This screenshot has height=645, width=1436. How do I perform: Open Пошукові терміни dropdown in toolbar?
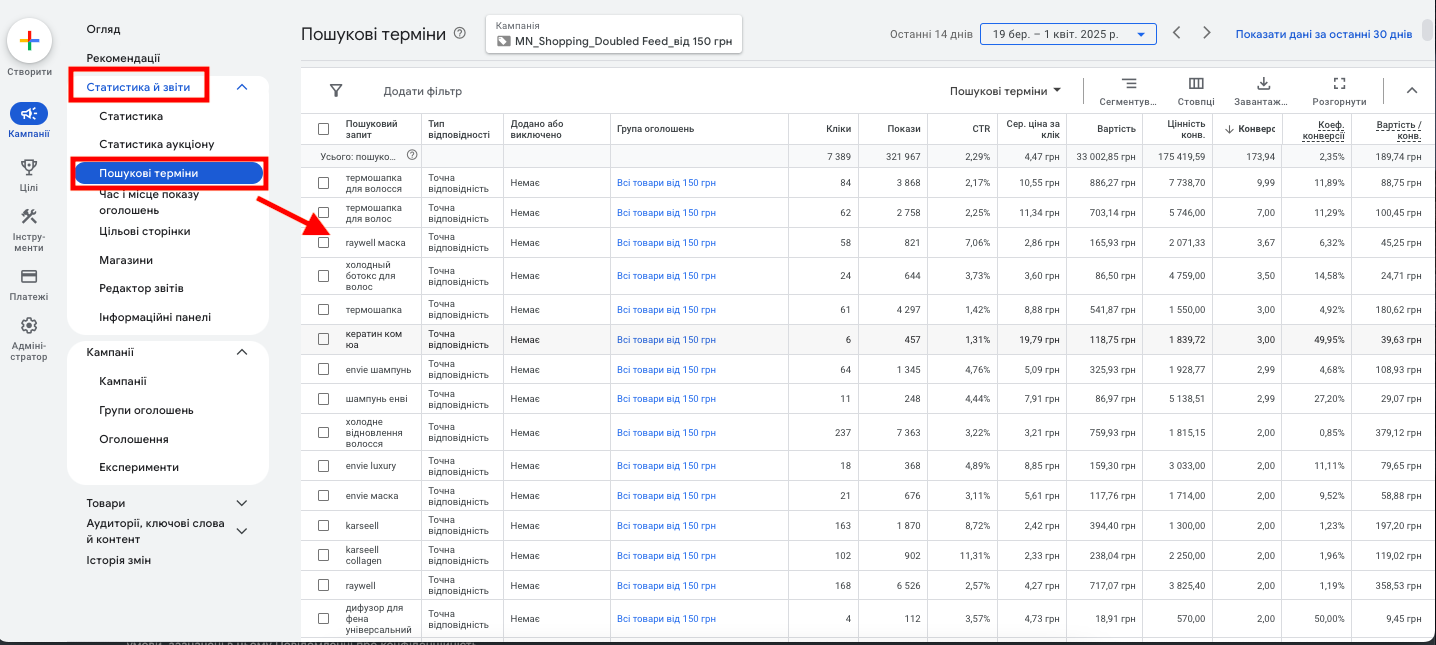coord(1005,91)
